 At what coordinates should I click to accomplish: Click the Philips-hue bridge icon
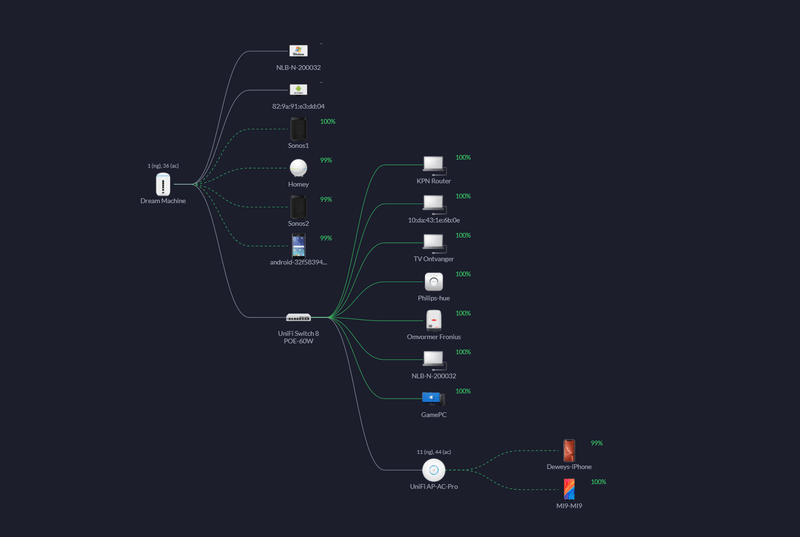tap(434, 282)
